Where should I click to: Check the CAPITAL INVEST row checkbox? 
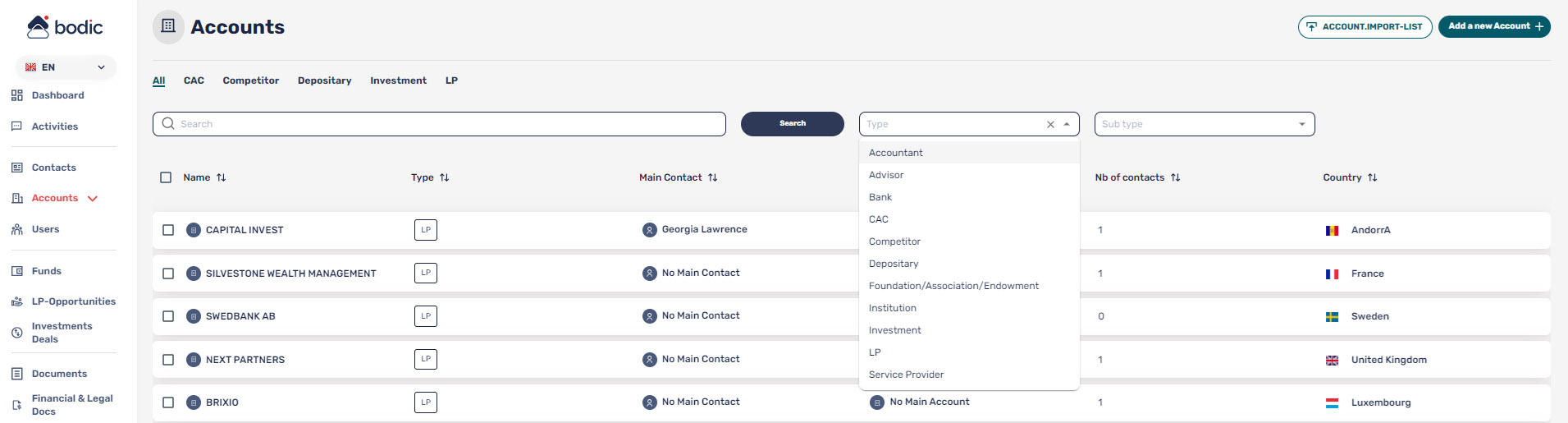pos(168,230)
